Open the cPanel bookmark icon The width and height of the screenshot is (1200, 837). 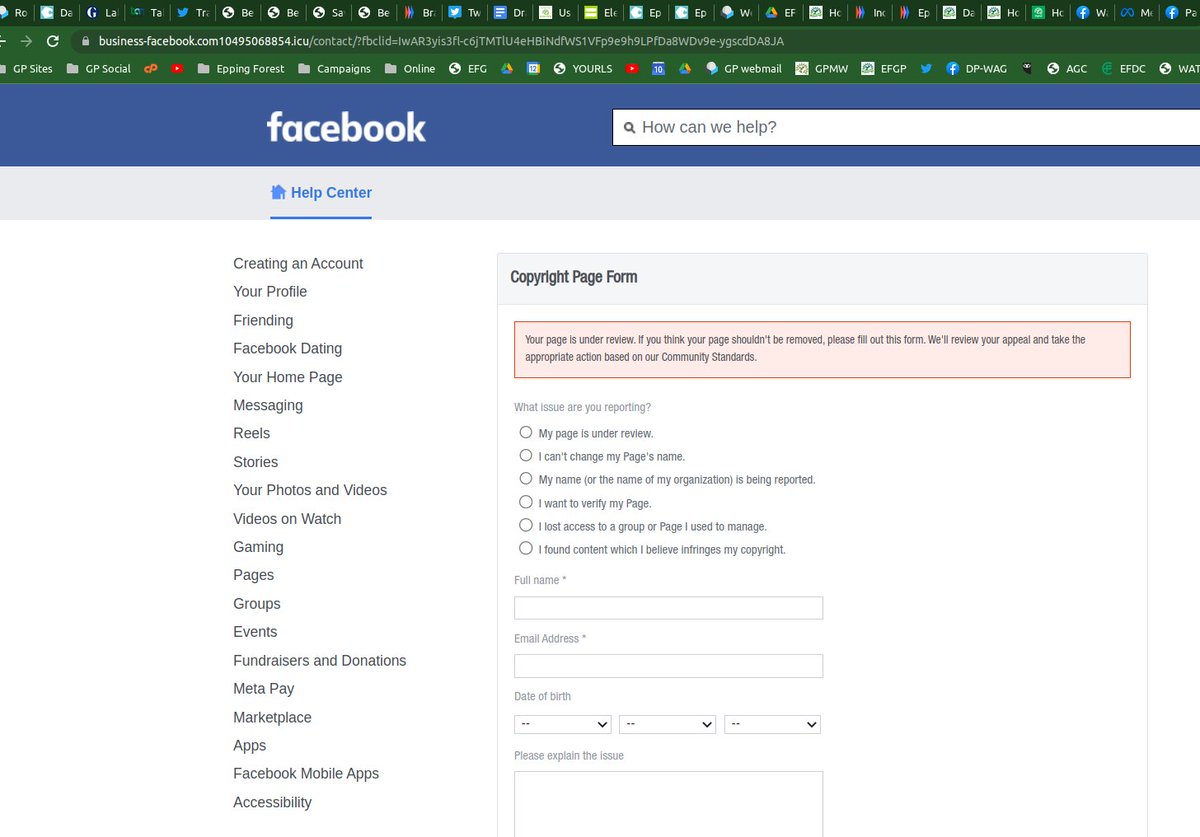pyautogui.click(x=151, y=68)
